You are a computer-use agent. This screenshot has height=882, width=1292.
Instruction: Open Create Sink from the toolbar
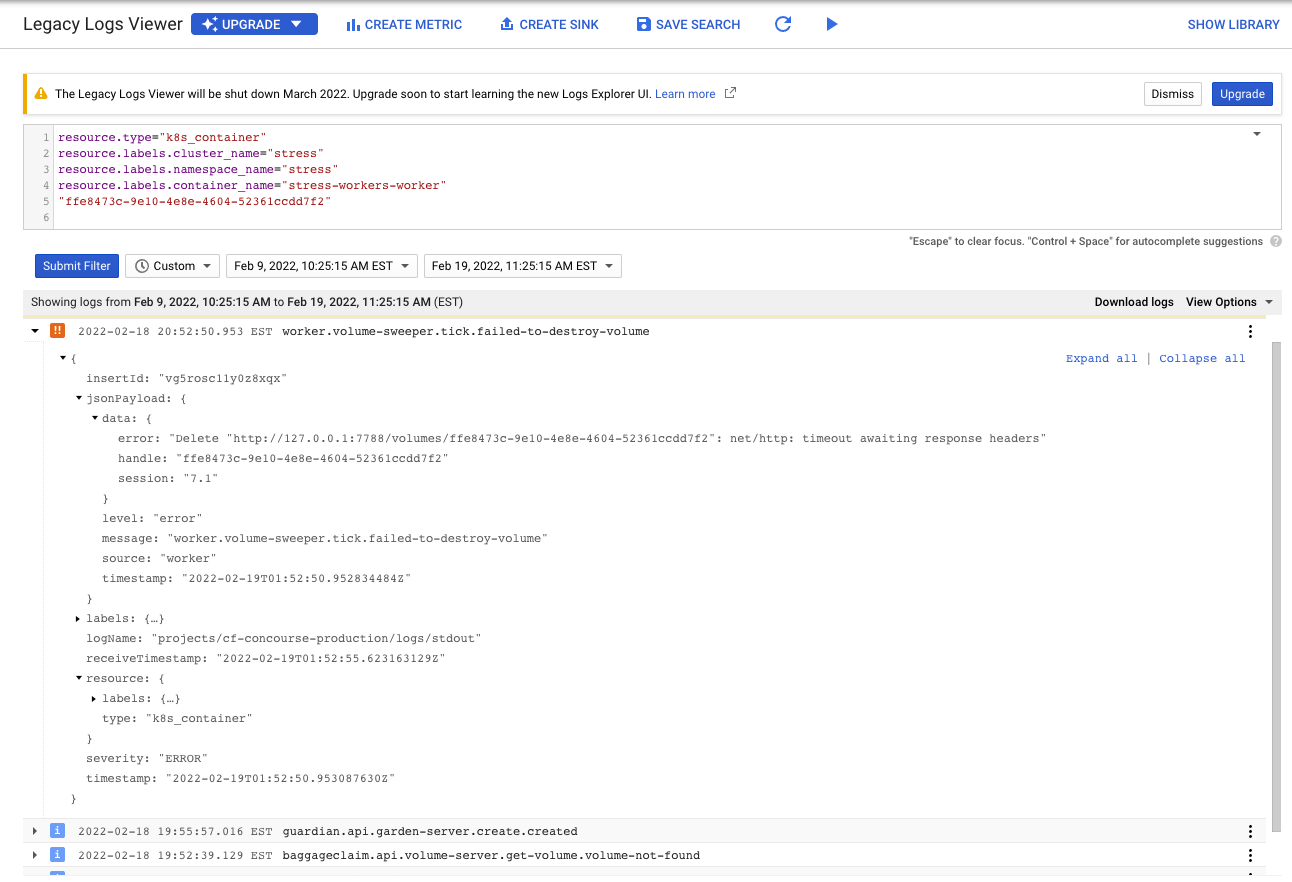549,24
